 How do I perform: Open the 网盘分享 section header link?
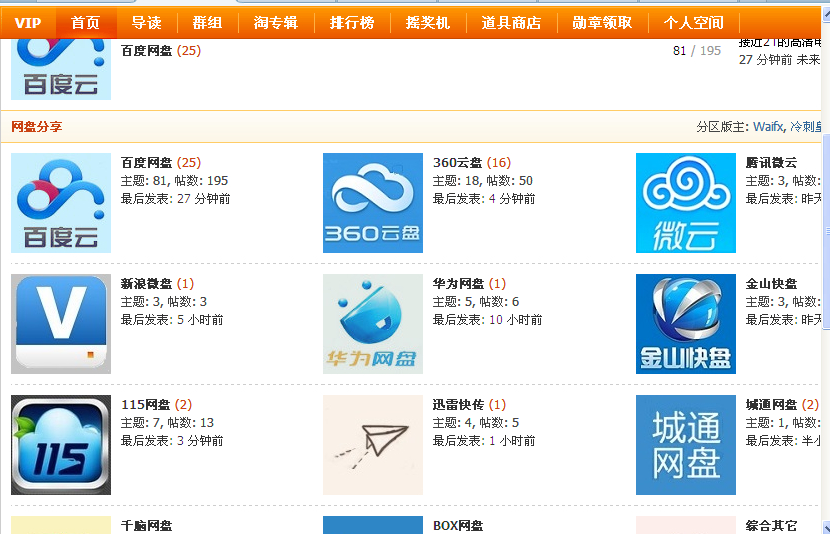coord(37,126)
